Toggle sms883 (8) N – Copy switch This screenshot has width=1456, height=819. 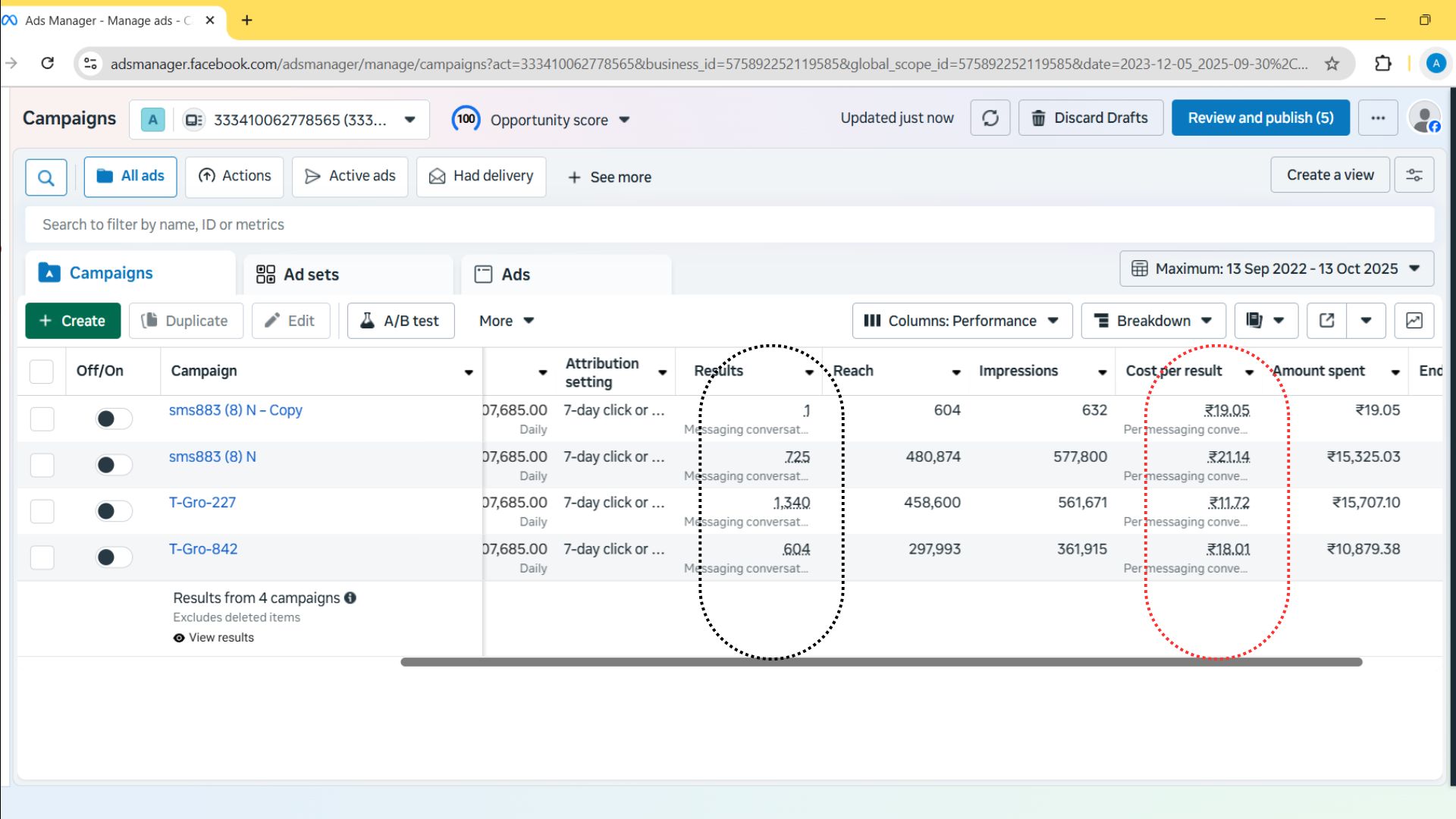(x=114, y=419)
